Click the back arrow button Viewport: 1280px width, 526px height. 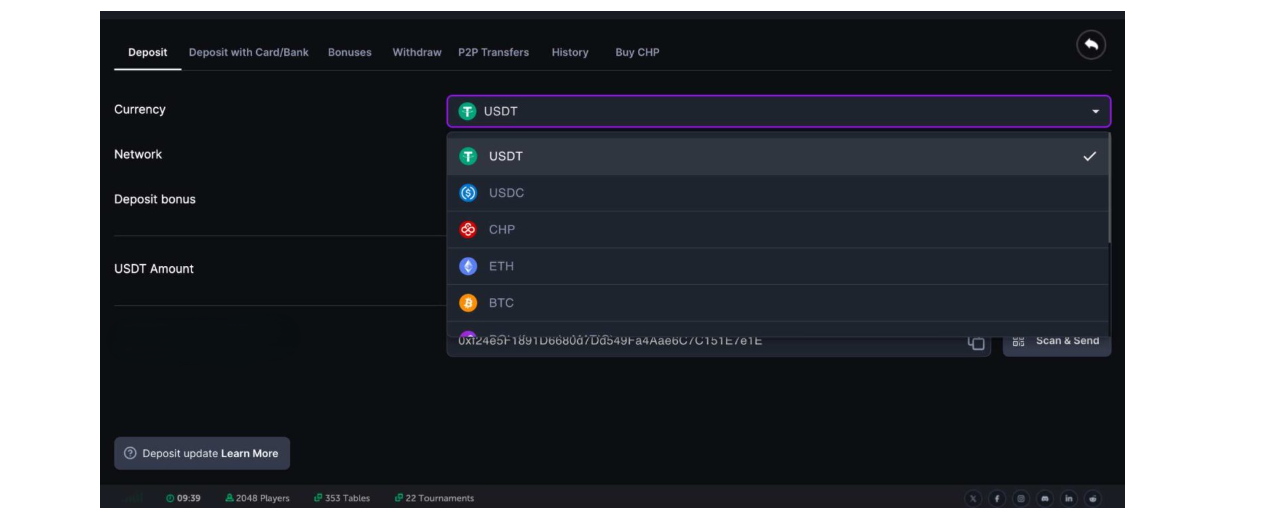click(x=1091, y=45)
